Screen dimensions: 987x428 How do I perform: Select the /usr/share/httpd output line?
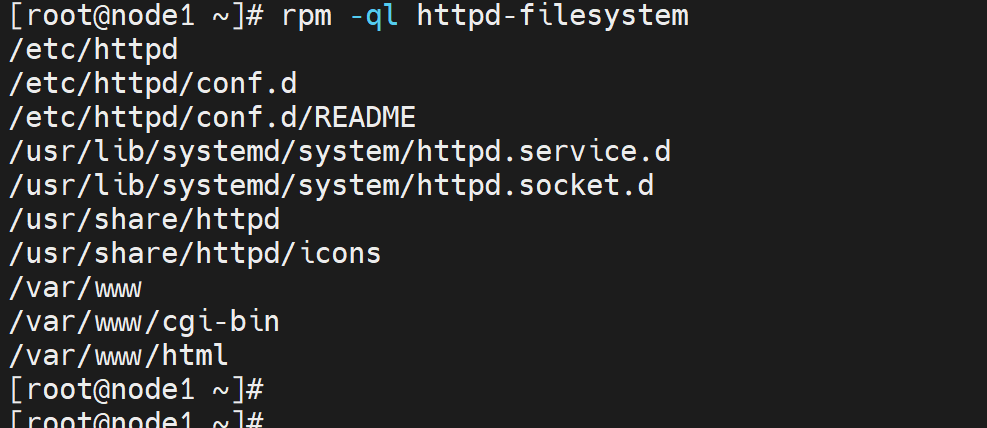tap(144, 220)
